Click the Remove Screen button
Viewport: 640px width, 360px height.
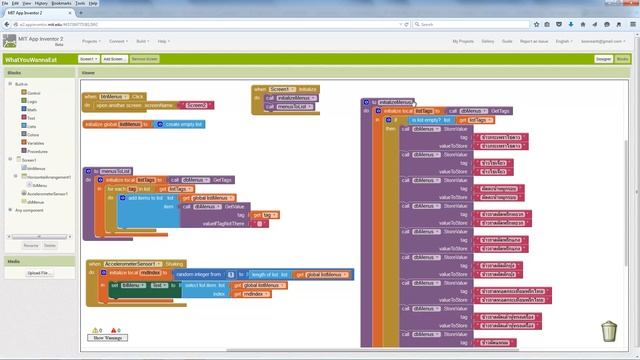(144, 59)
